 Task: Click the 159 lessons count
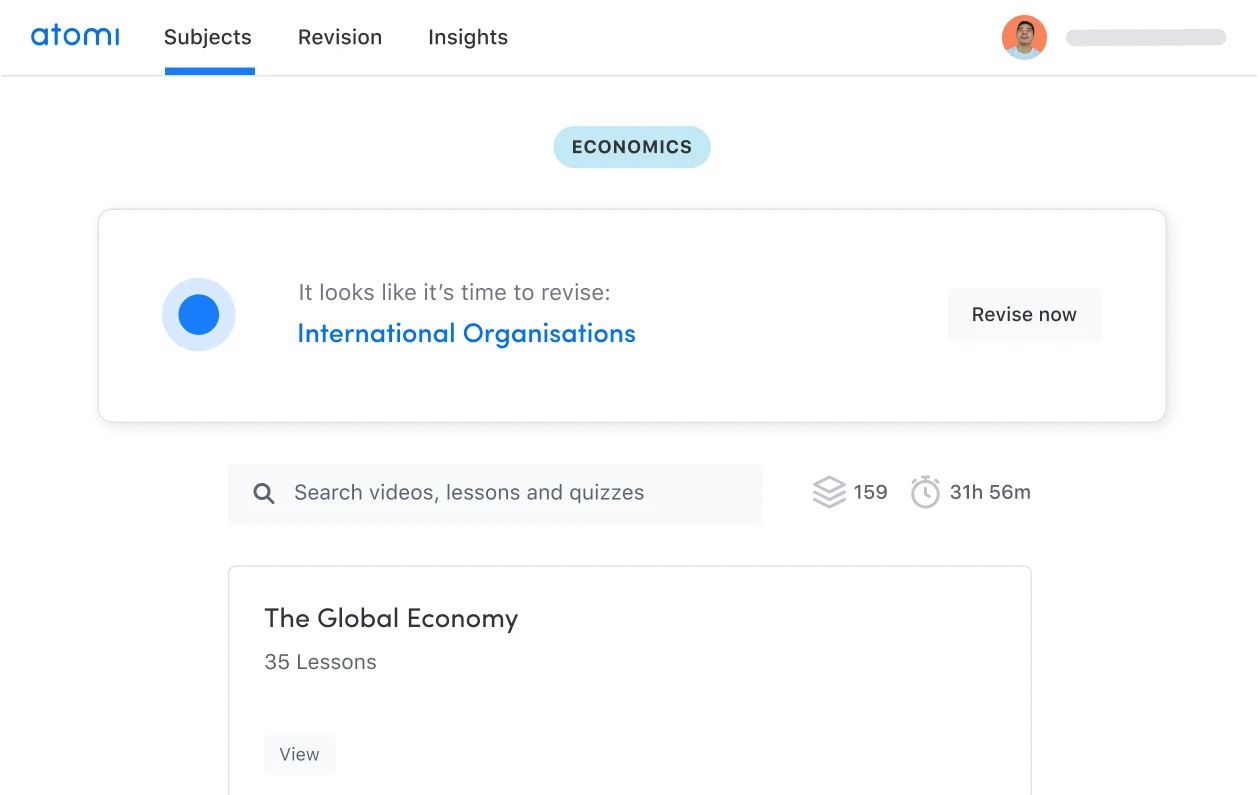(x=871, y=492)
